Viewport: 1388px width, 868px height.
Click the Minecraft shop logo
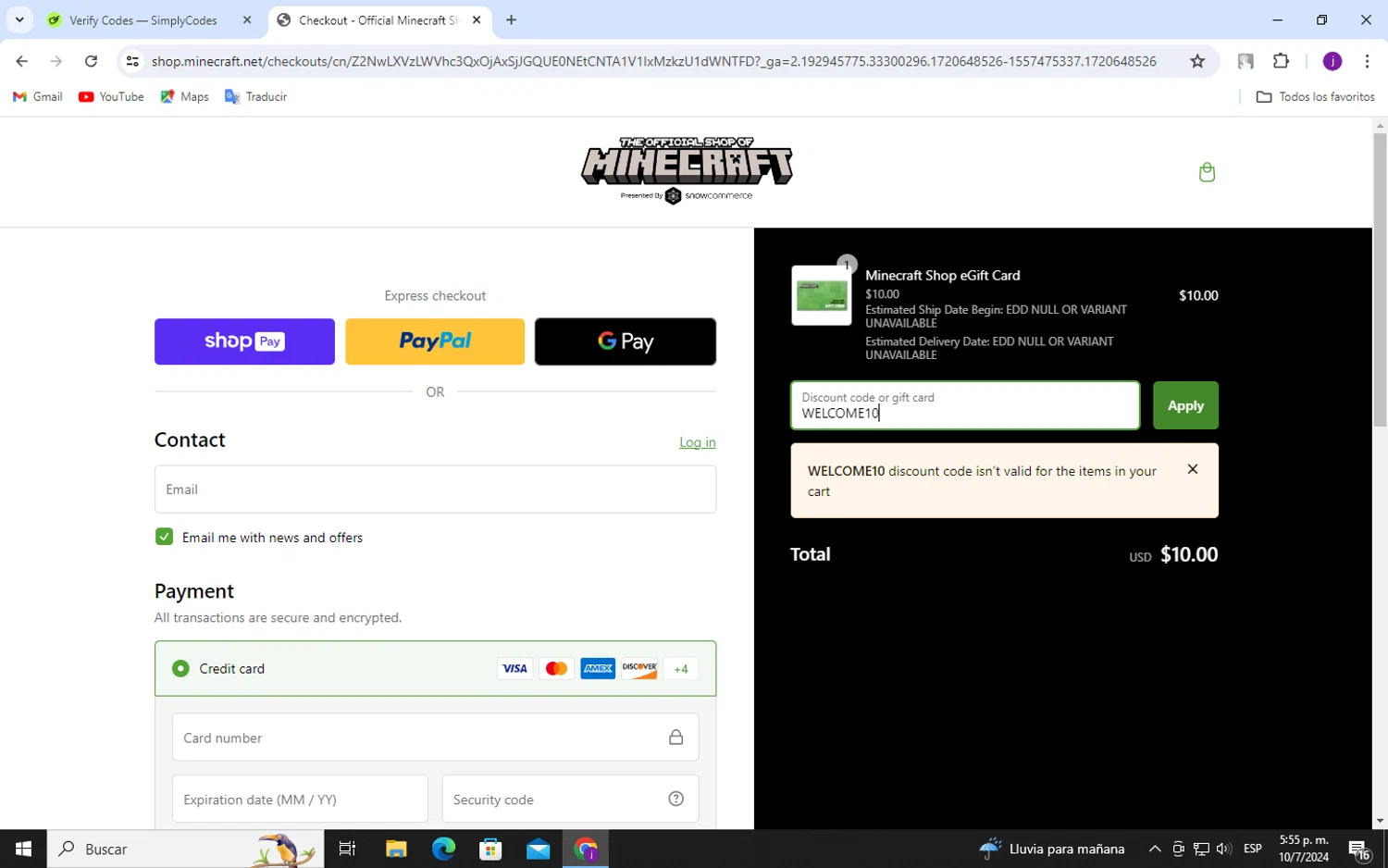[687, 170]
